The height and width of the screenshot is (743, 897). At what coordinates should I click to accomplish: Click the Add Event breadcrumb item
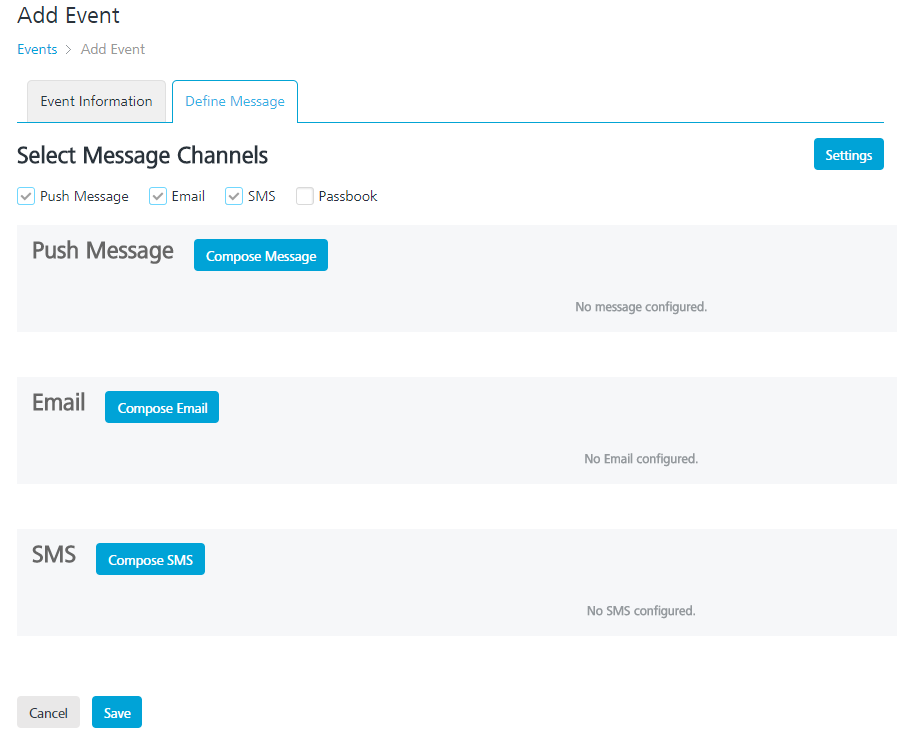(x=113, y=49)
